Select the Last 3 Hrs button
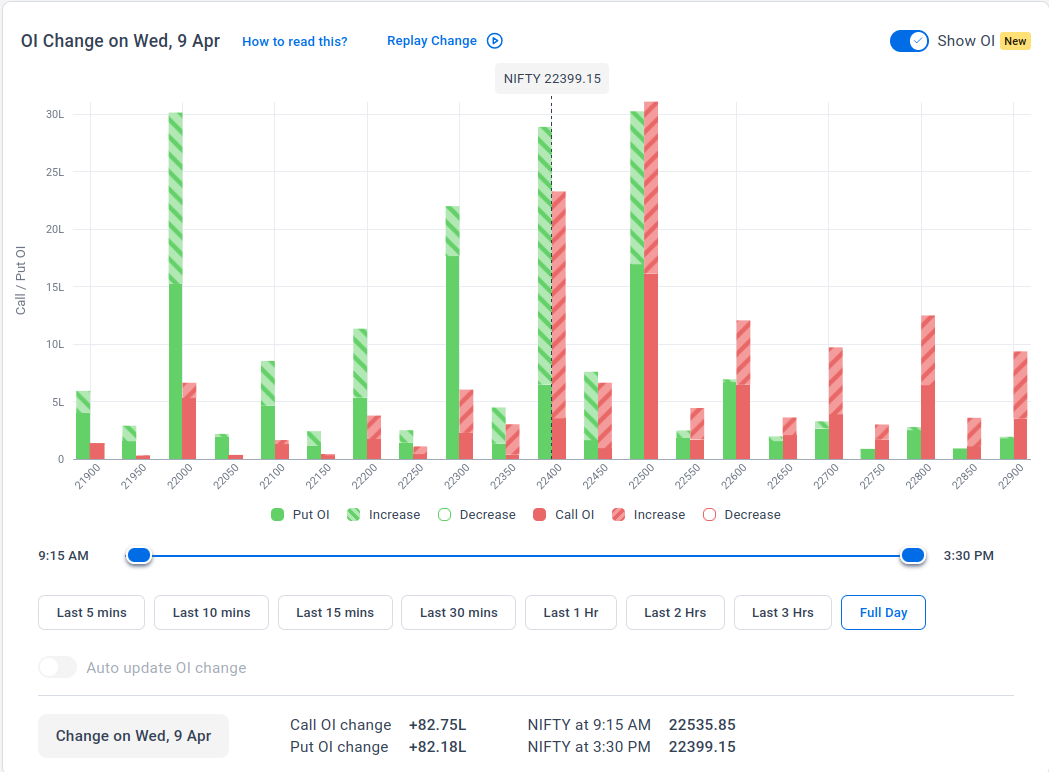 pos(783,612)
